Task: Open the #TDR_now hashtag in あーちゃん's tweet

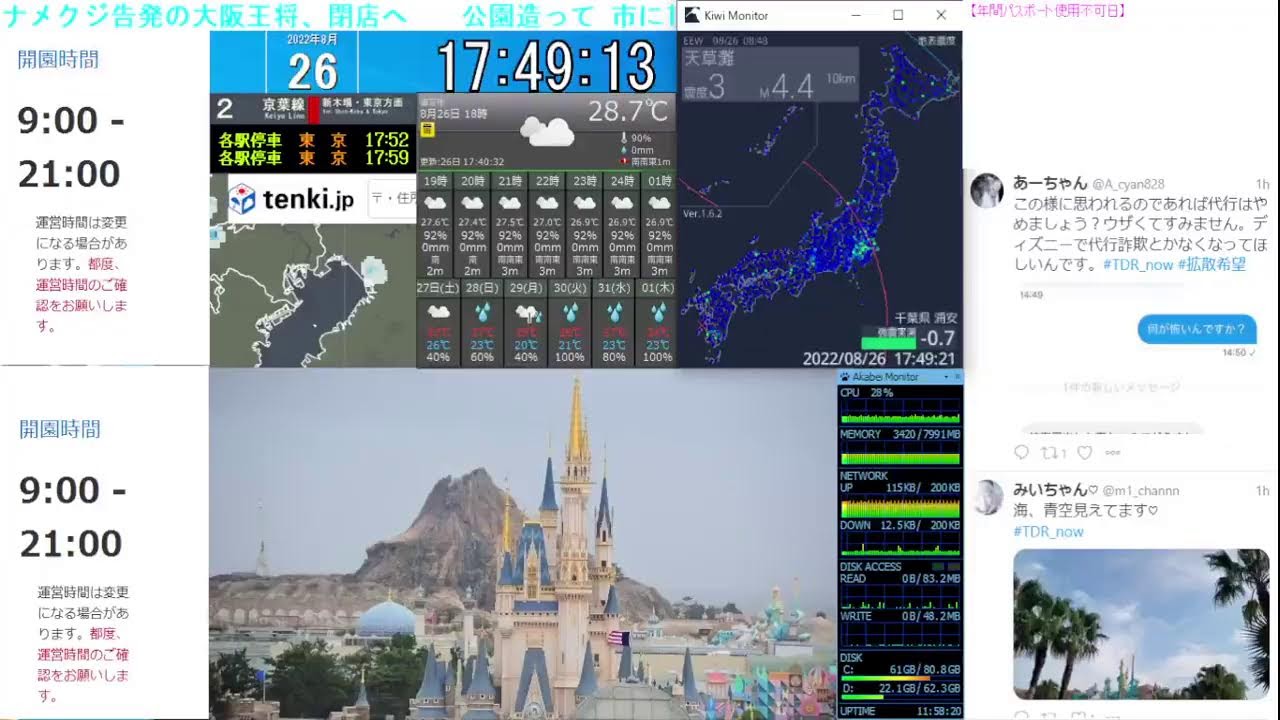Action: (x=1138, y=264)
